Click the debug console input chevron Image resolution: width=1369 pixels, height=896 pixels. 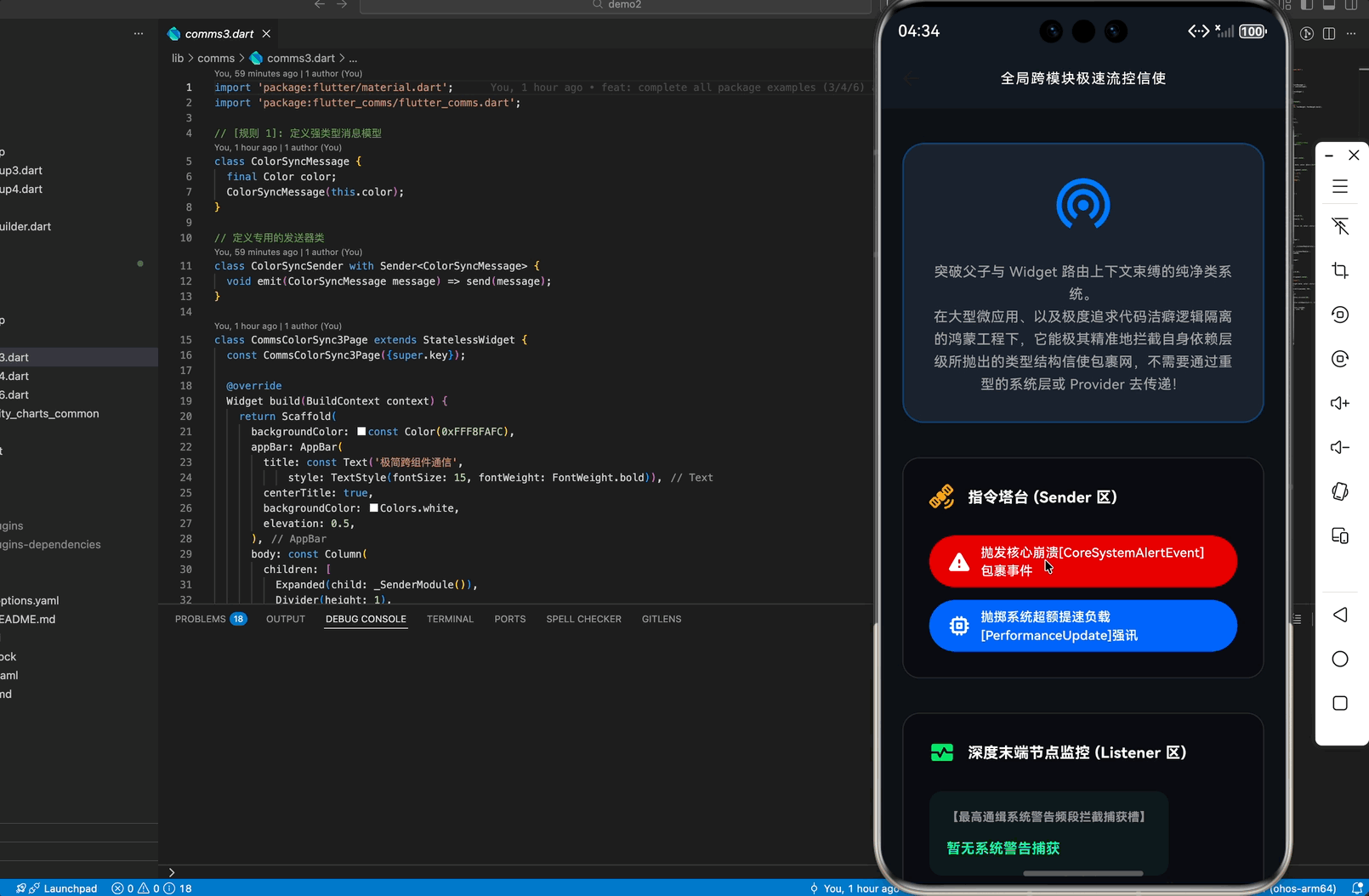point(172,872)
